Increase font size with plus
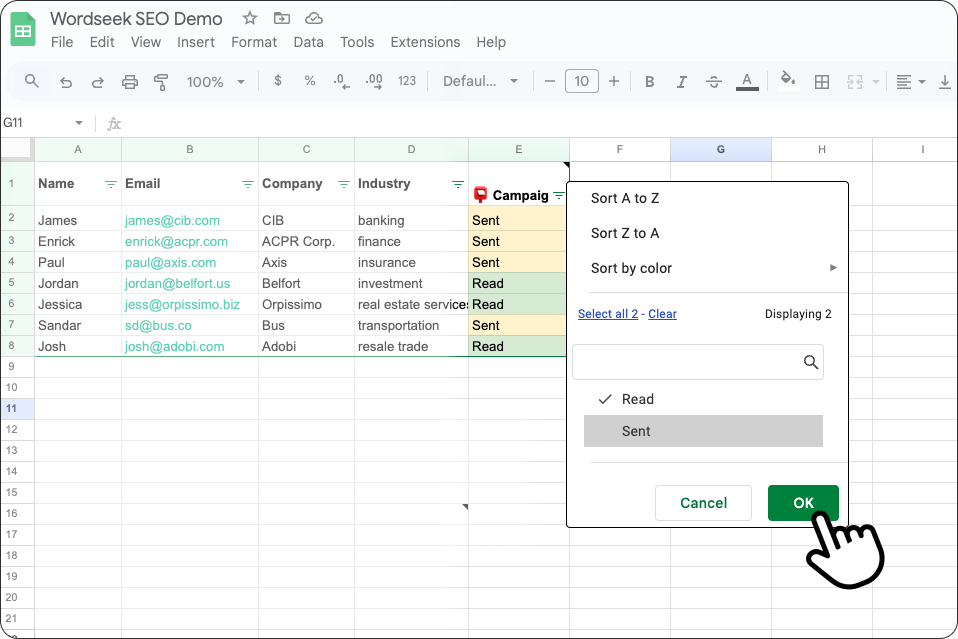Viewport: 958px width, 639px height. point(614,81)
